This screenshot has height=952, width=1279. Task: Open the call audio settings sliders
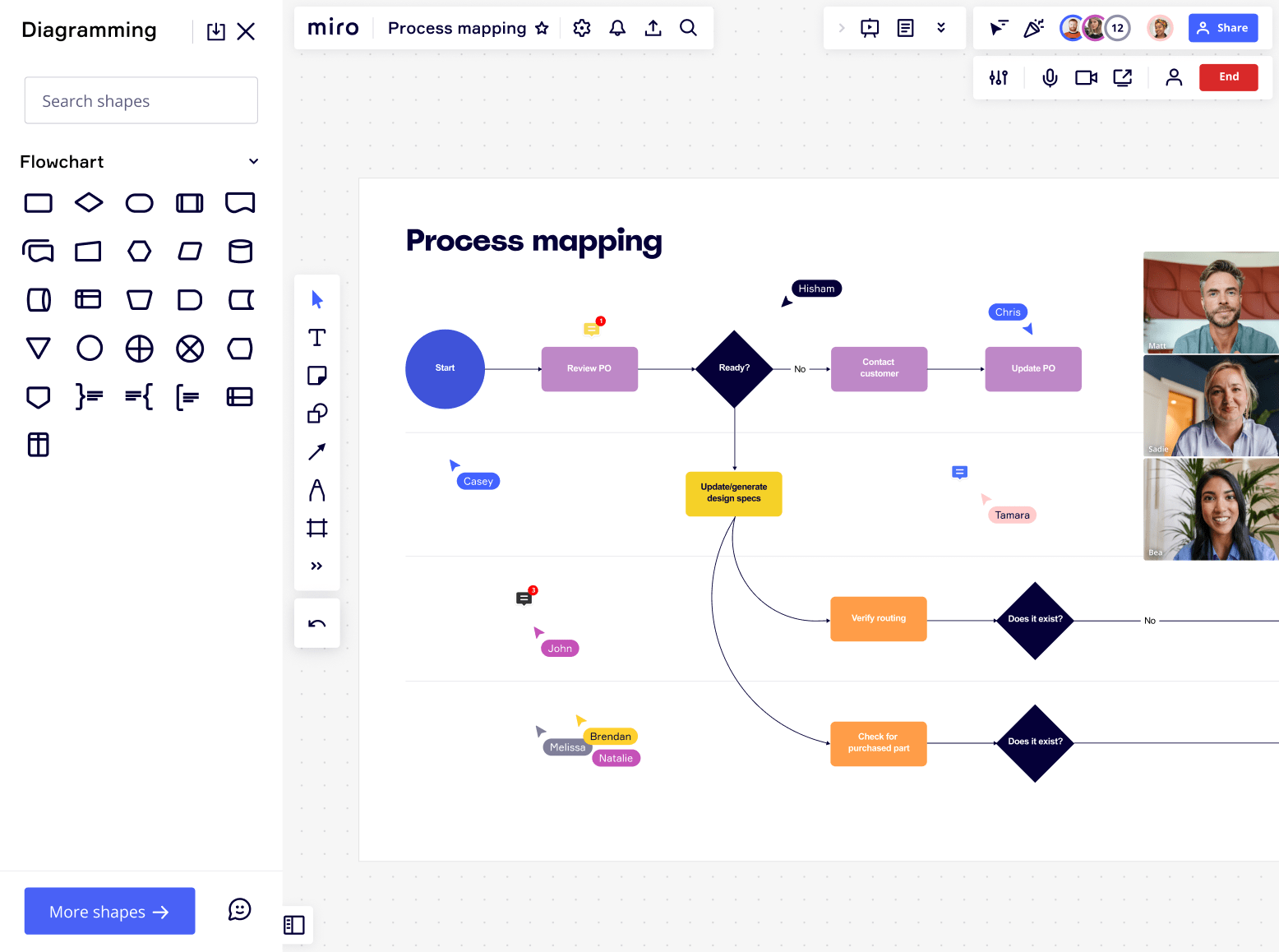[999, 77]
